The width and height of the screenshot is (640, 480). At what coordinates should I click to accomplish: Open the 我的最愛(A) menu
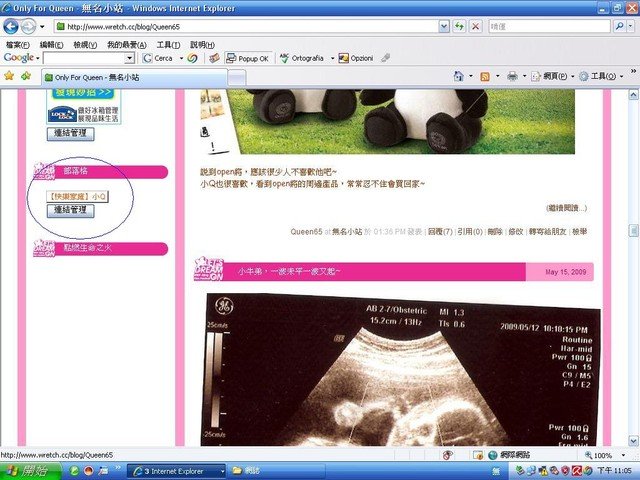127,45
